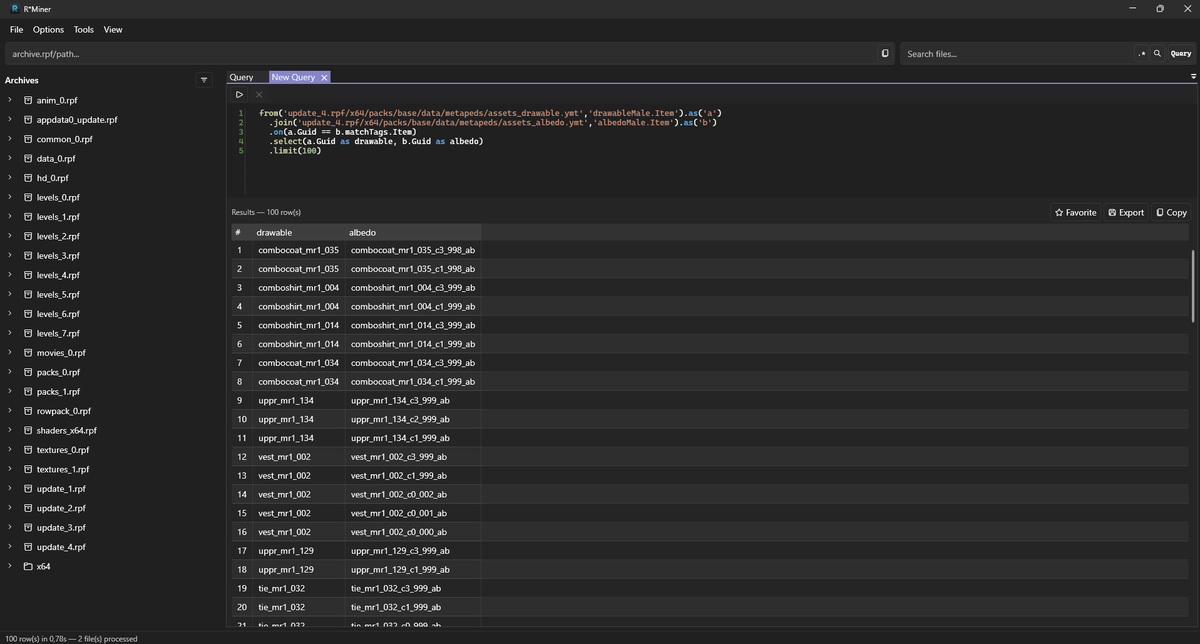
Task: Click the folder icon for x64
Action: pos(28,566)
